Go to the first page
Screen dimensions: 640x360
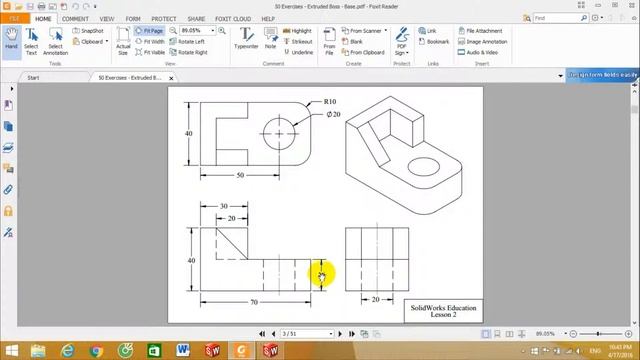tap(262, 334)
